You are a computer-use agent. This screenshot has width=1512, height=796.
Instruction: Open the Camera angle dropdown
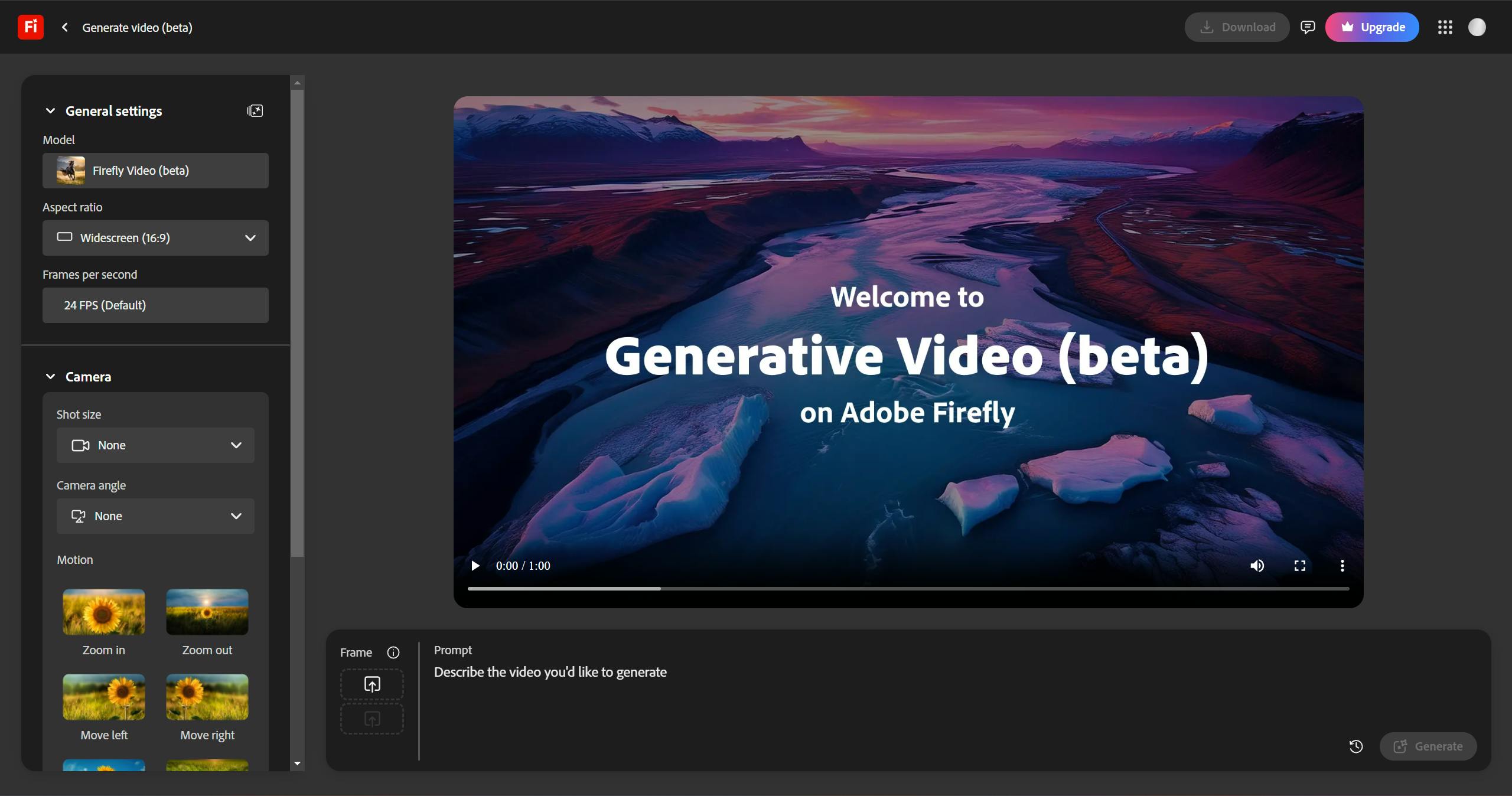tap(155, 516)
